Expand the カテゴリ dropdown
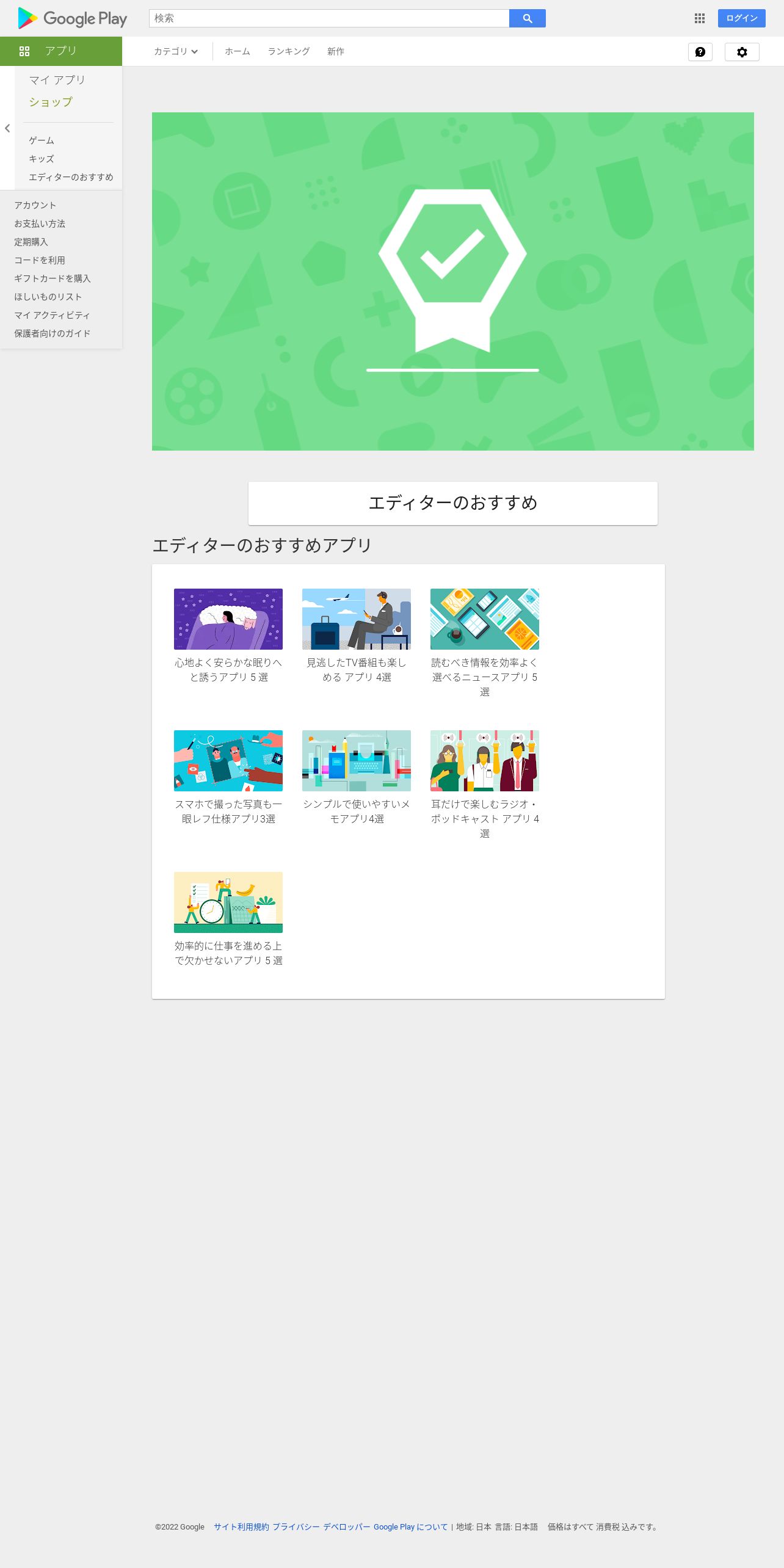The height and width of the screenshot is (1568, 784). click(x=176, y=51)
